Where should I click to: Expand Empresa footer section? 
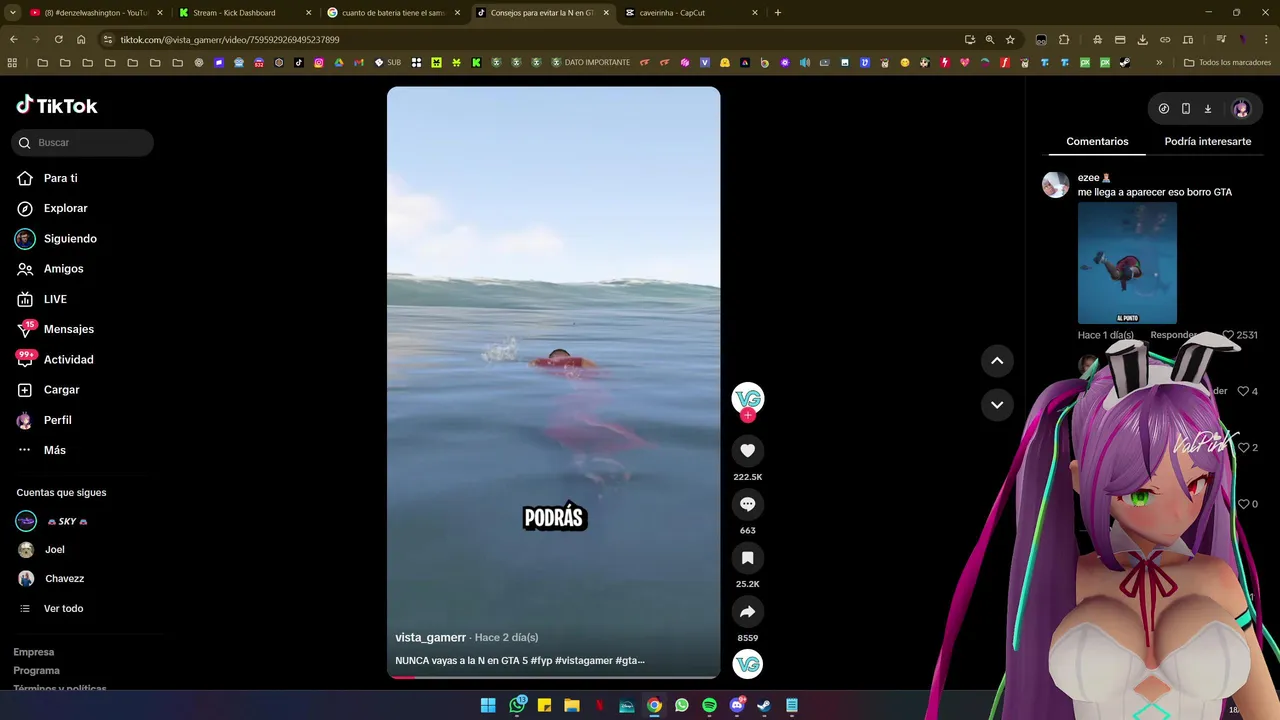coord(34,652)
